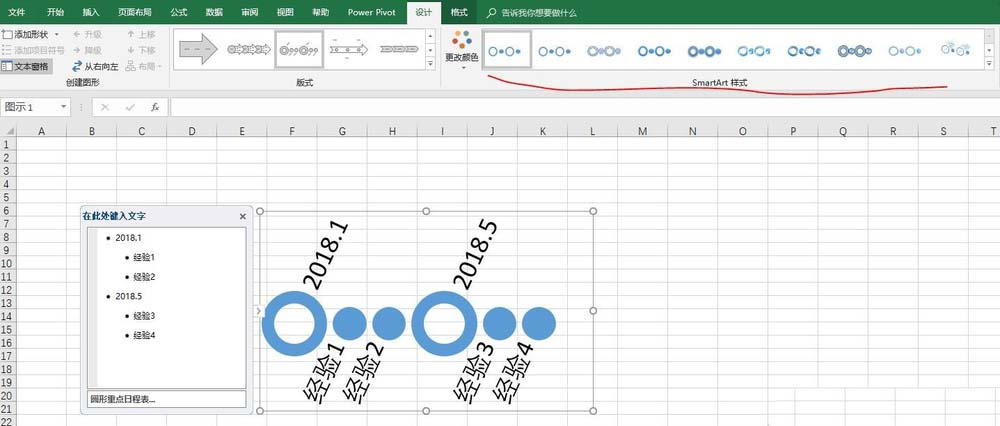
Task: Select the fifth SmartArt style thumbnail
Action: tap(704, 50)
